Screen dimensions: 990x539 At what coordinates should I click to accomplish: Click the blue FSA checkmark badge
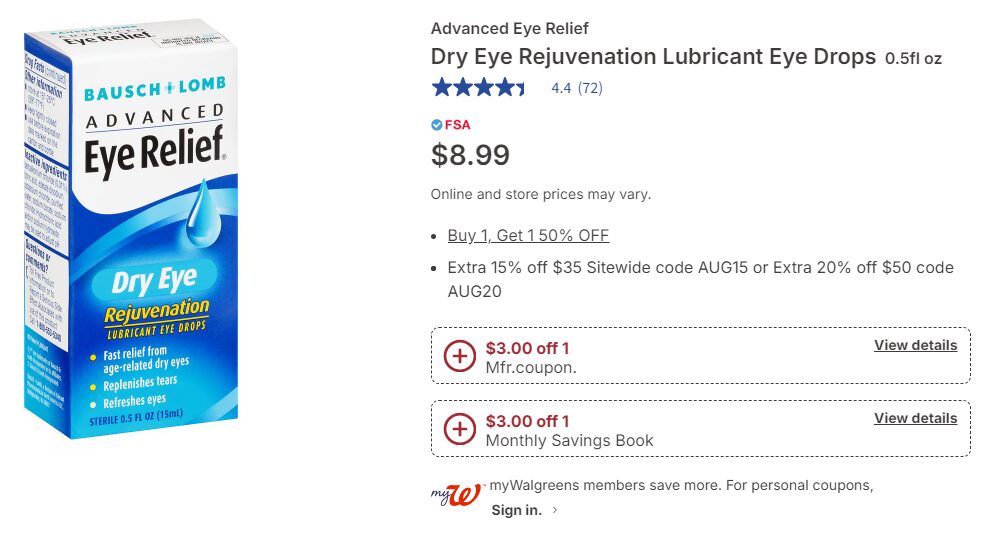click(x=437, y=125)
